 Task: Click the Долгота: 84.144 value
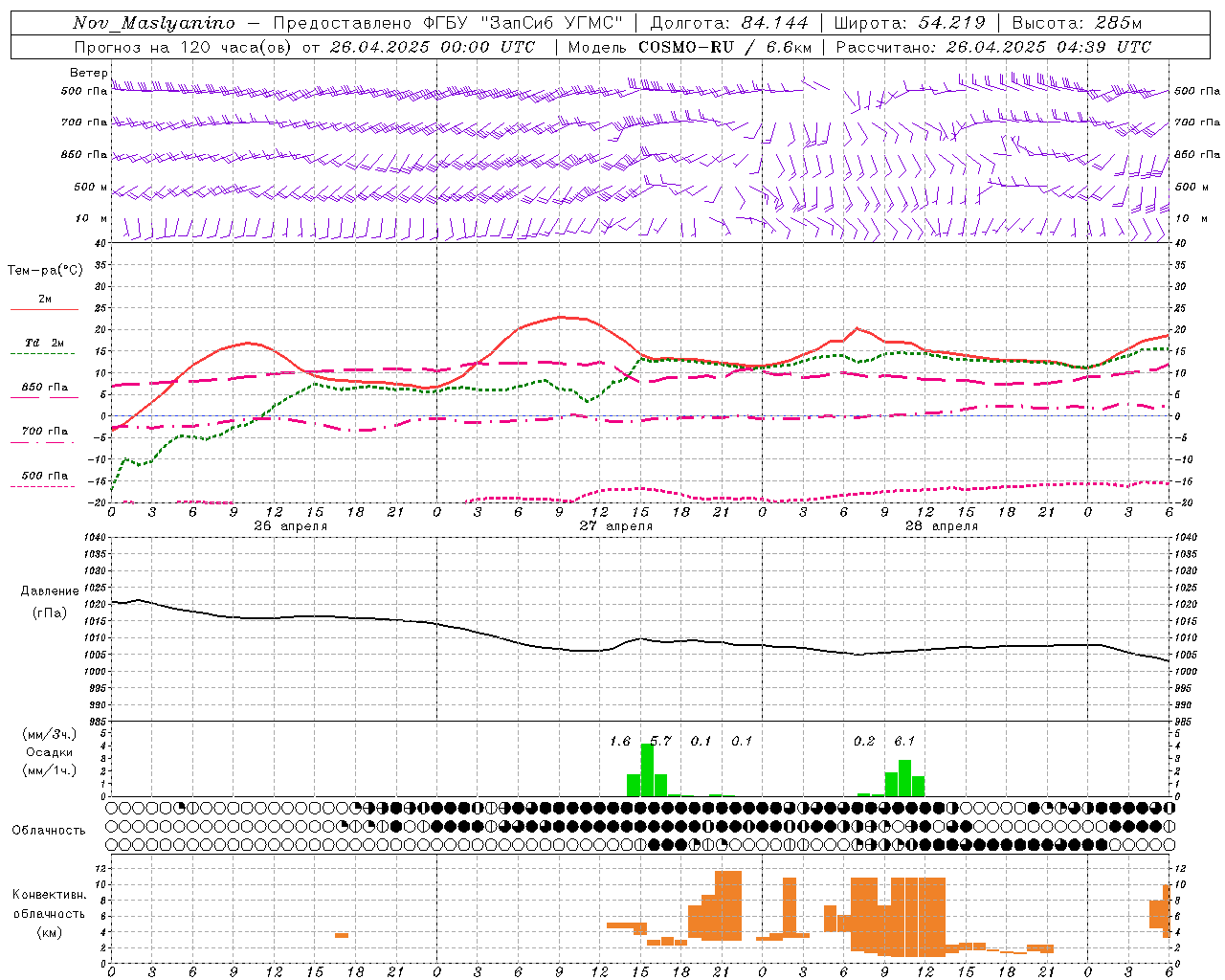pos(729,23)
